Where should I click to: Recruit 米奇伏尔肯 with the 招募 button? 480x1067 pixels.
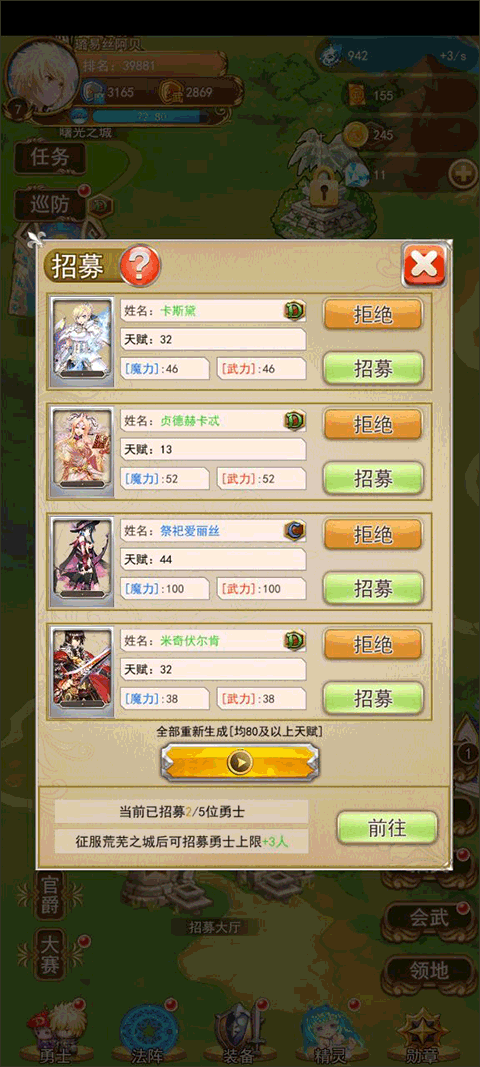(372, 698)
